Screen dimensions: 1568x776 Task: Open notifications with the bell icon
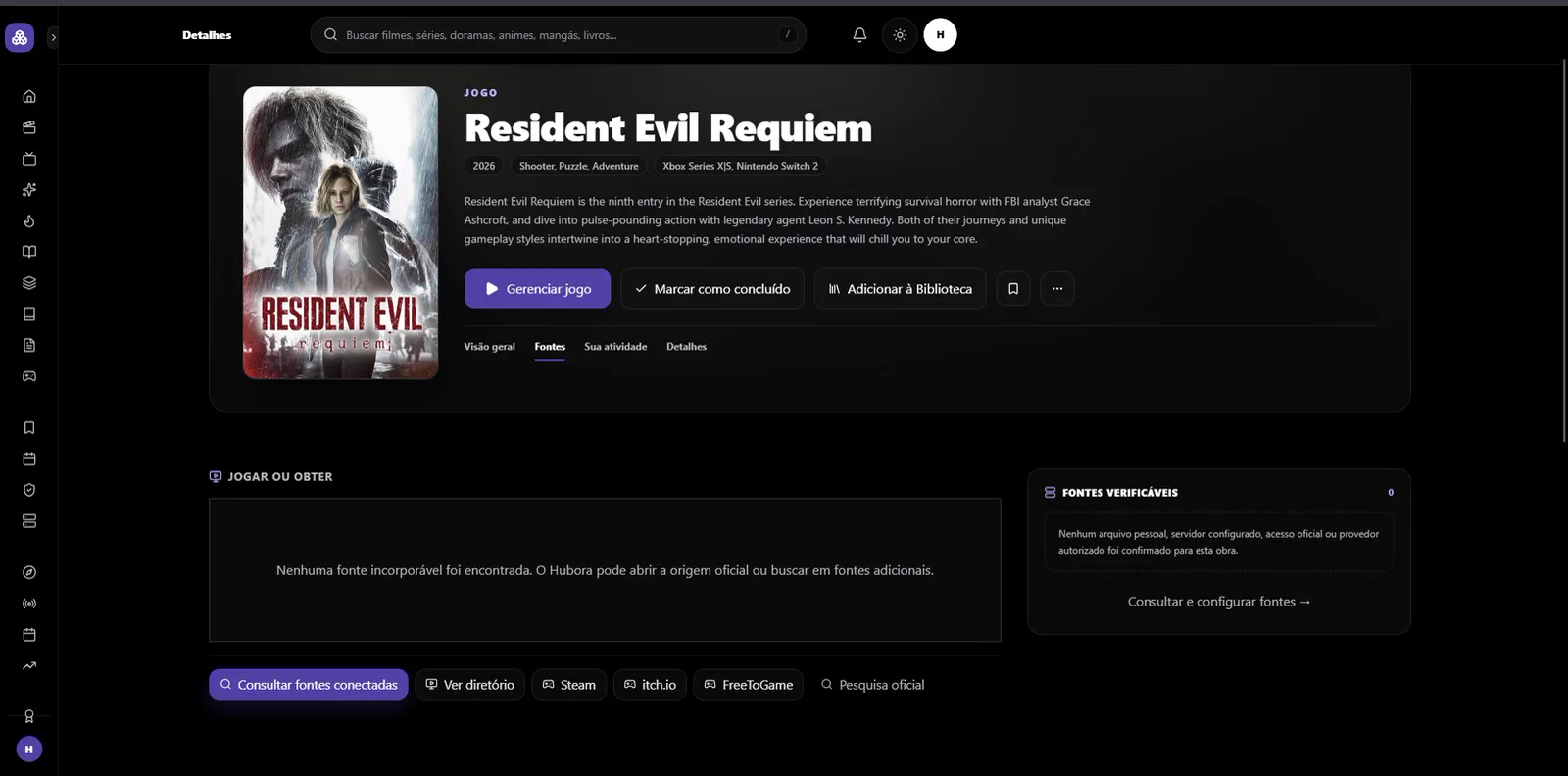(x=859, y=35)
